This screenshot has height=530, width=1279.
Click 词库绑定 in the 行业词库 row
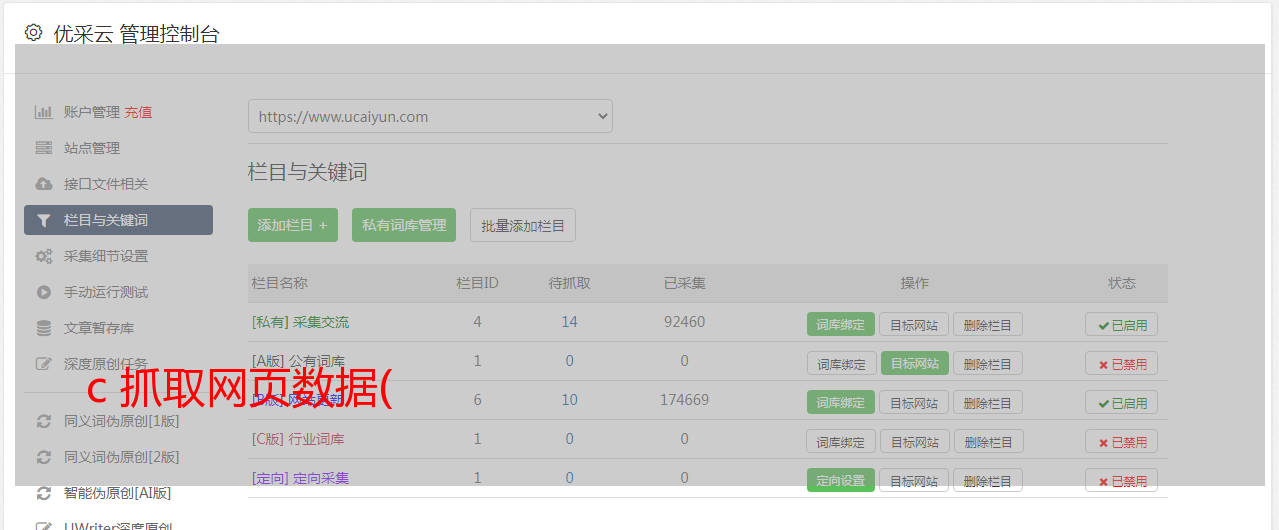[841, 441]
